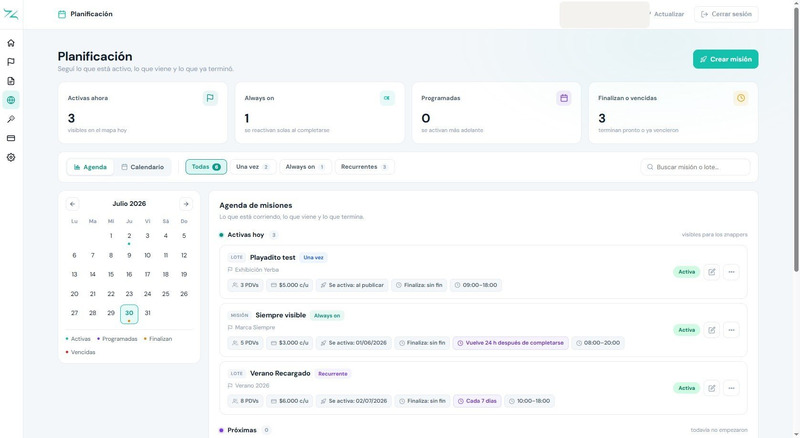
Task: Click the Activa status badge of Verano Recargado
Action: (686, 388)
